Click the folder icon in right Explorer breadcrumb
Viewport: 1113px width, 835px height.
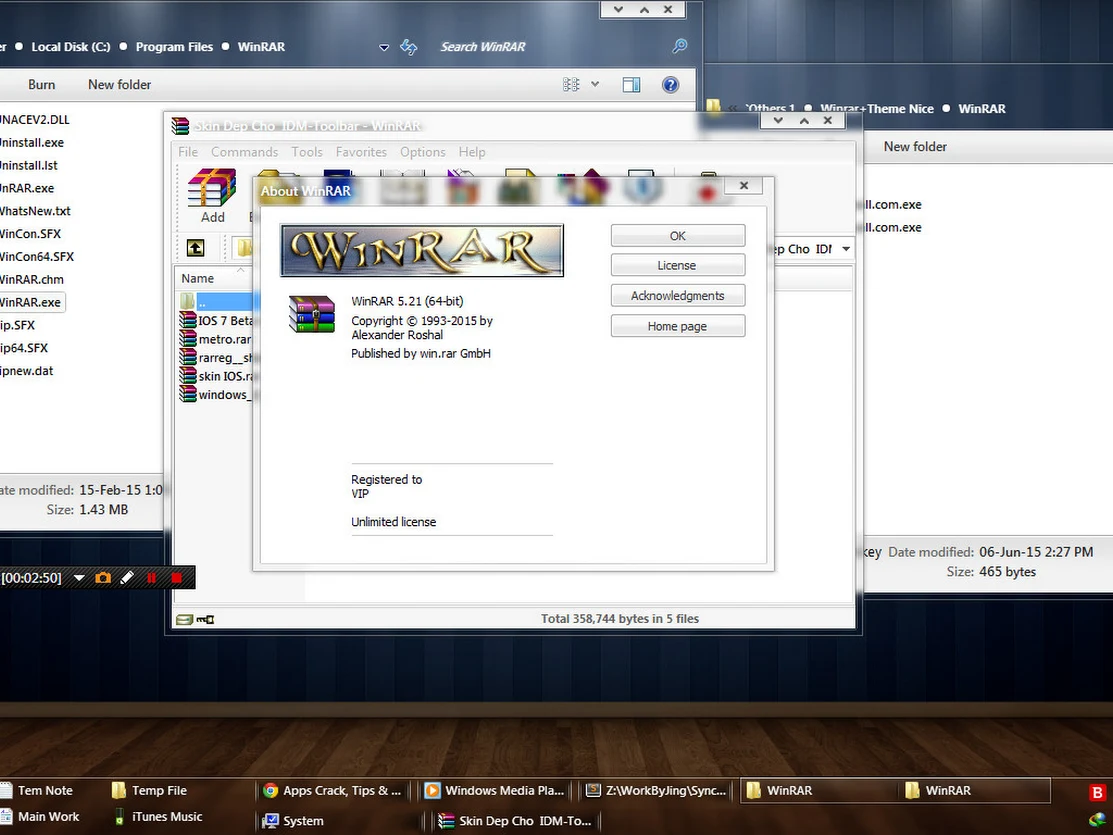click(713, 107)
